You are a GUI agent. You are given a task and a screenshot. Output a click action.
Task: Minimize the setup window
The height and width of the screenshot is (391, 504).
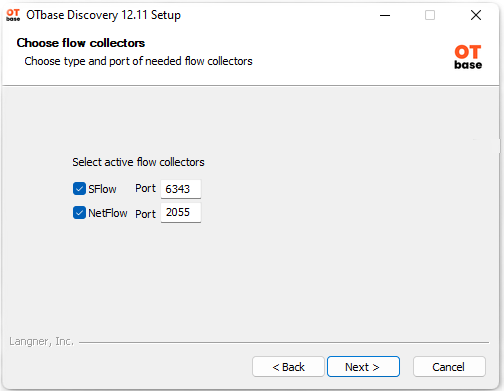click(385, 15)
